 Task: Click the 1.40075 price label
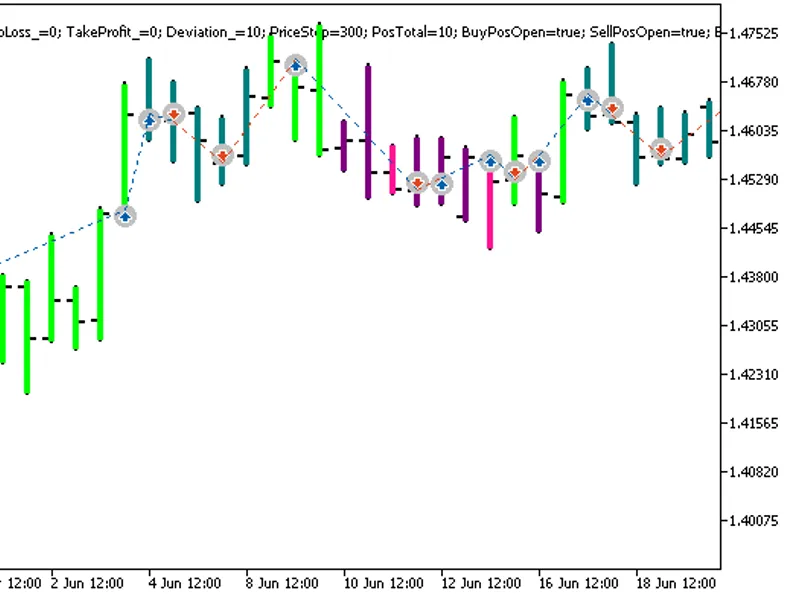(754, 521)
